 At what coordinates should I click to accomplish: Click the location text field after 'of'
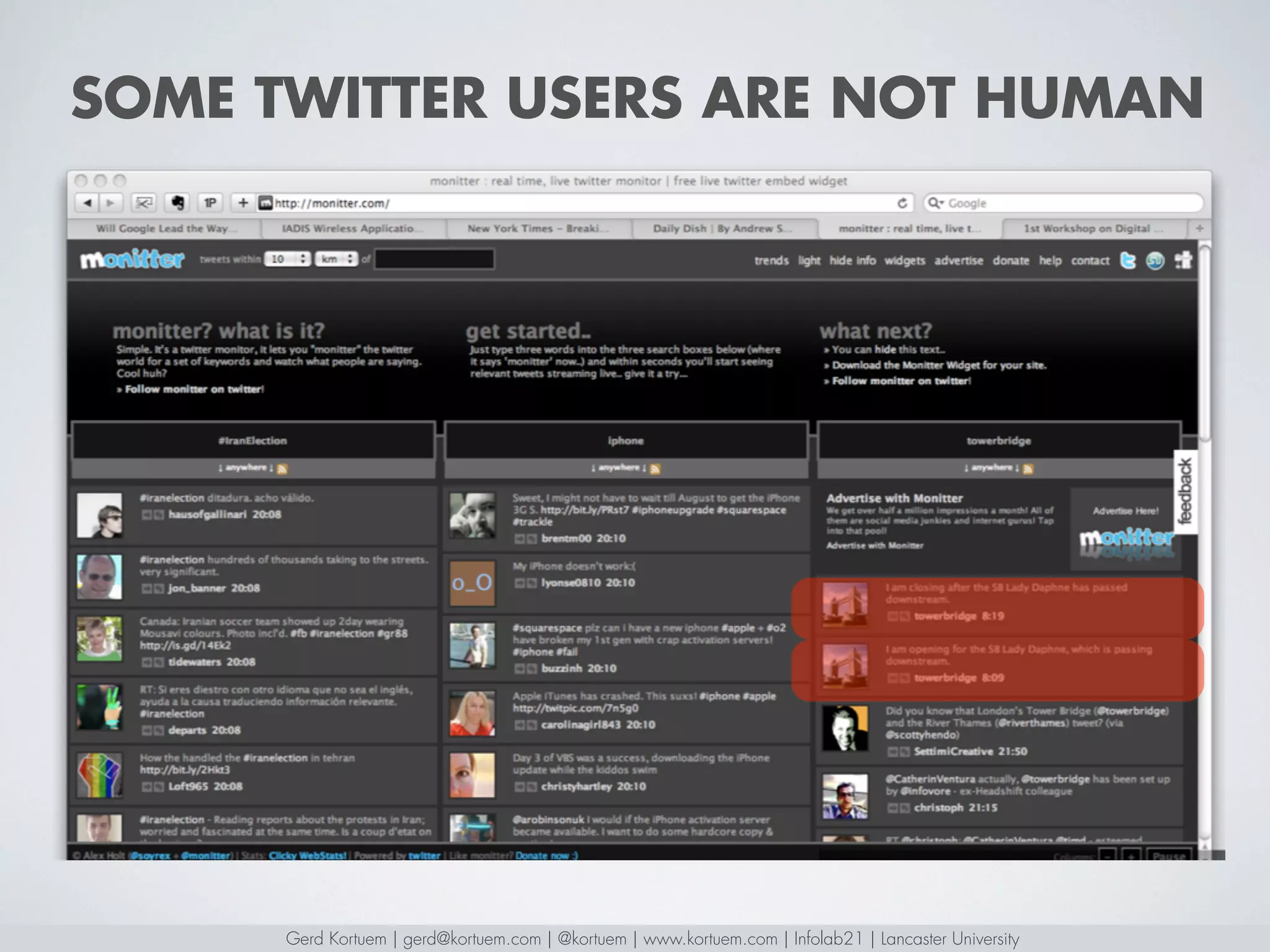click(x=434, y=259)
